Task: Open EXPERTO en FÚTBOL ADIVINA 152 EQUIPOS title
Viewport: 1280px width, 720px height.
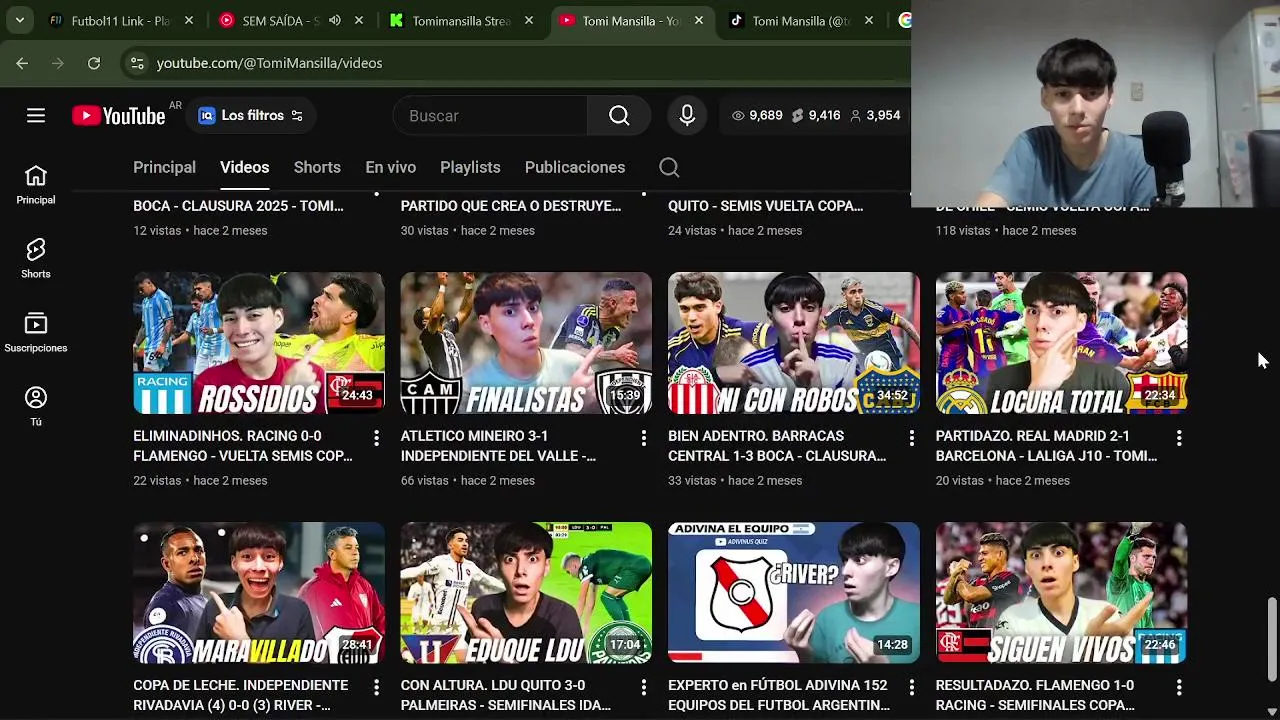Action: (x=779, y=695)
